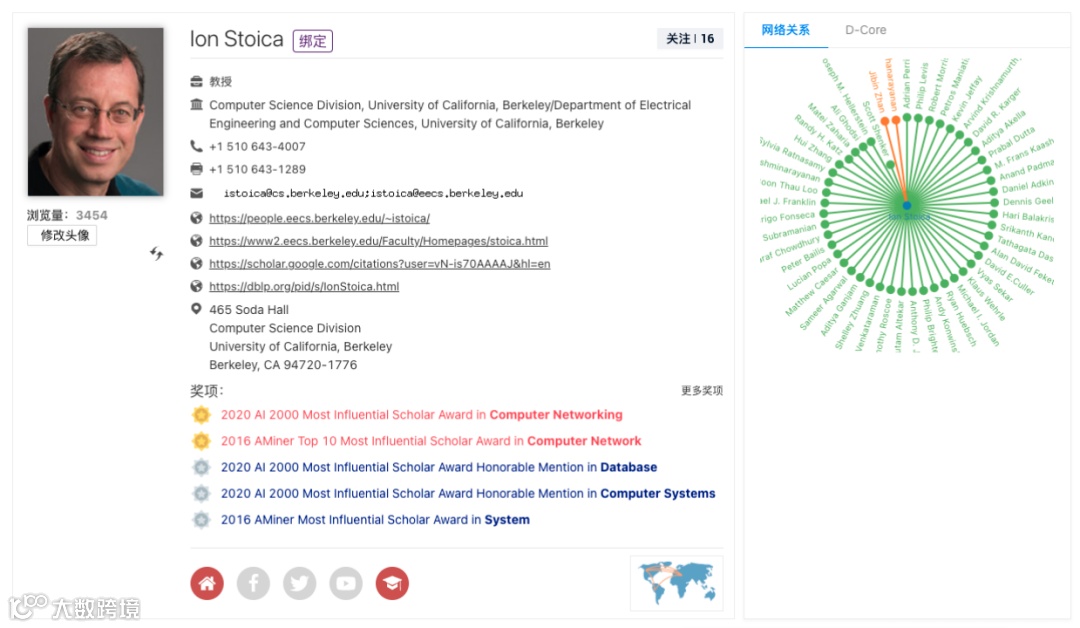1080x628 pixels.
Task: Click the gold medal beside Computer Networking award
Action: point(202,415)
